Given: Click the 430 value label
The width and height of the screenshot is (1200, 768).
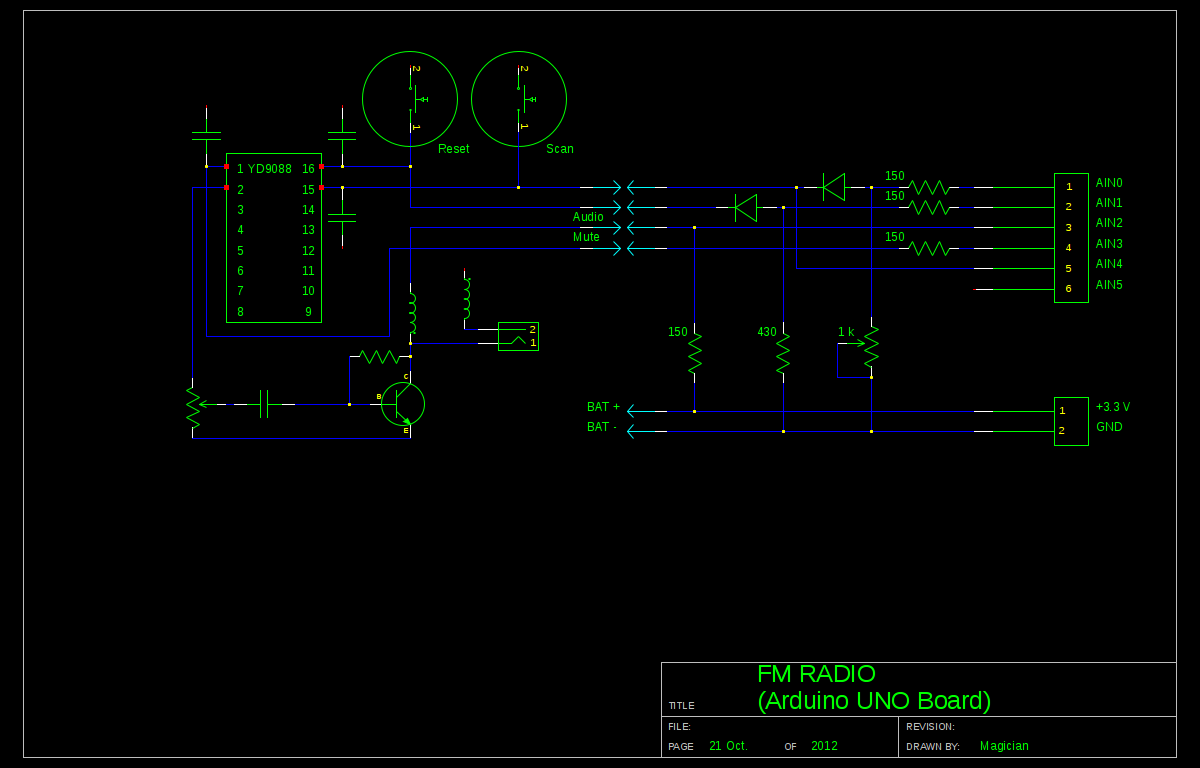Looking at the screenshot, I should [x=767, y=332].
